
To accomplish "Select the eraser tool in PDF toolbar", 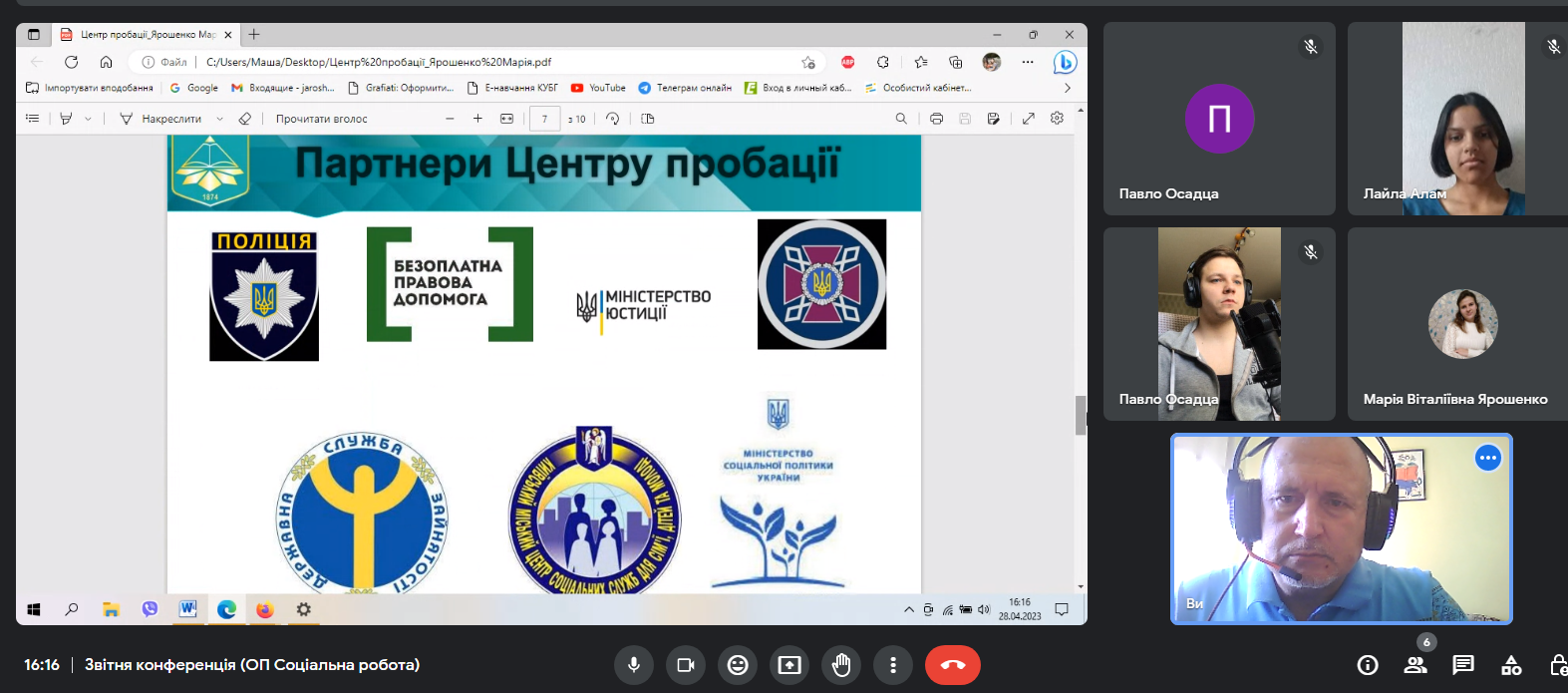I will point(245,119).
